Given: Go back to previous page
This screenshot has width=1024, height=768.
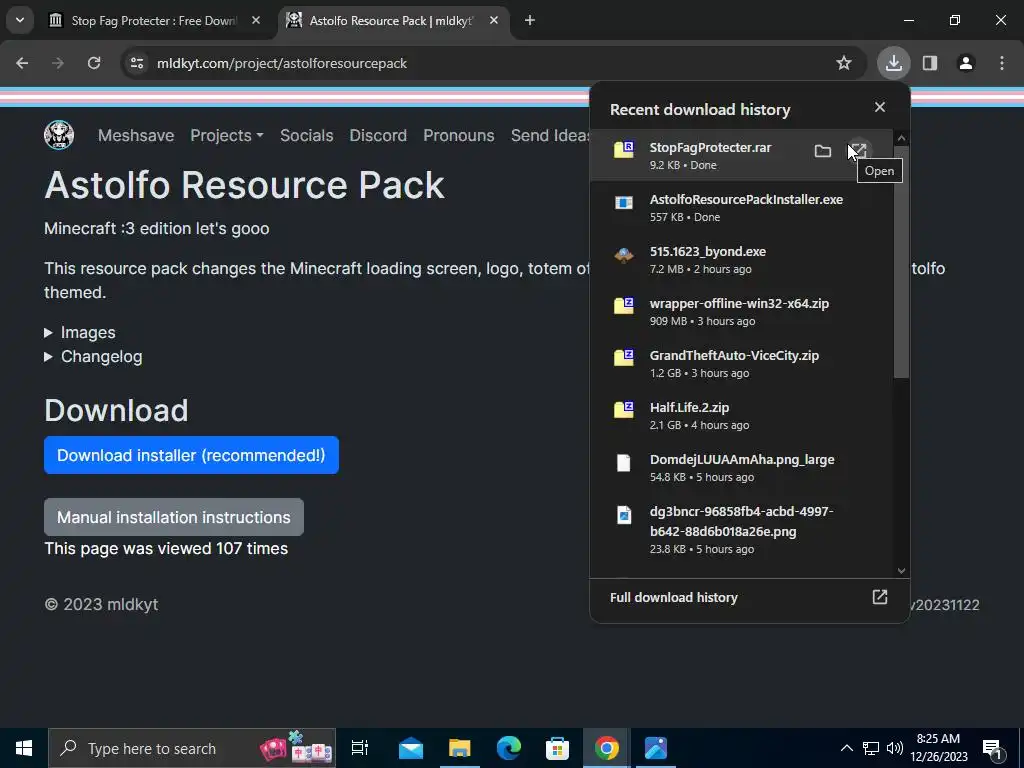Looking at the screenshot, I should pos(22,63).
